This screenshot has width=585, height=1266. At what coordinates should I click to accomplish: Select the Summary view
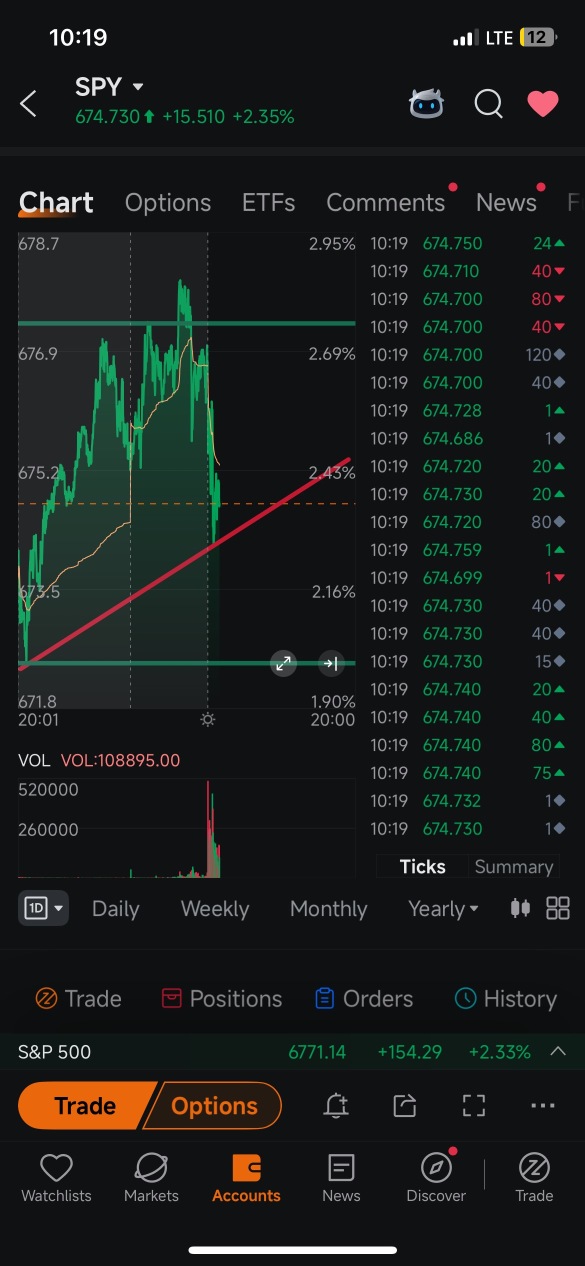click(x=514, y=867)
